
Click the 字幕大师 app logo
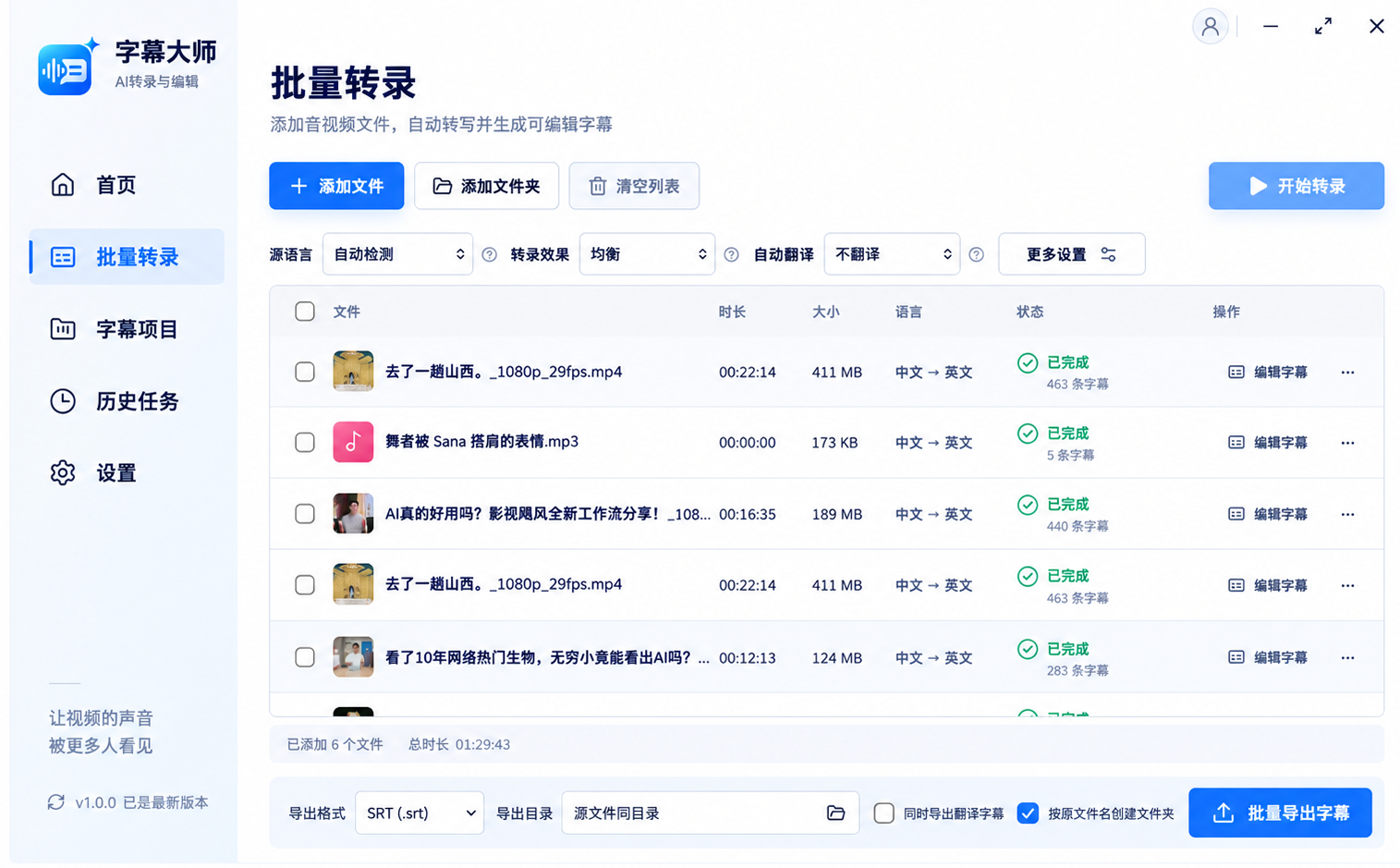(x=67, y=67)
